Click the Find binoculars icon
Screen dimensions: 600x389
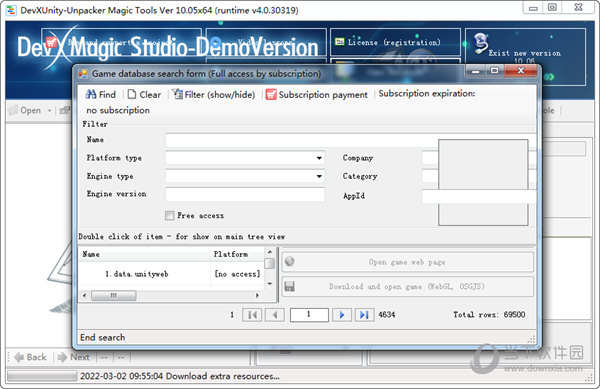(x=91, y=94)
